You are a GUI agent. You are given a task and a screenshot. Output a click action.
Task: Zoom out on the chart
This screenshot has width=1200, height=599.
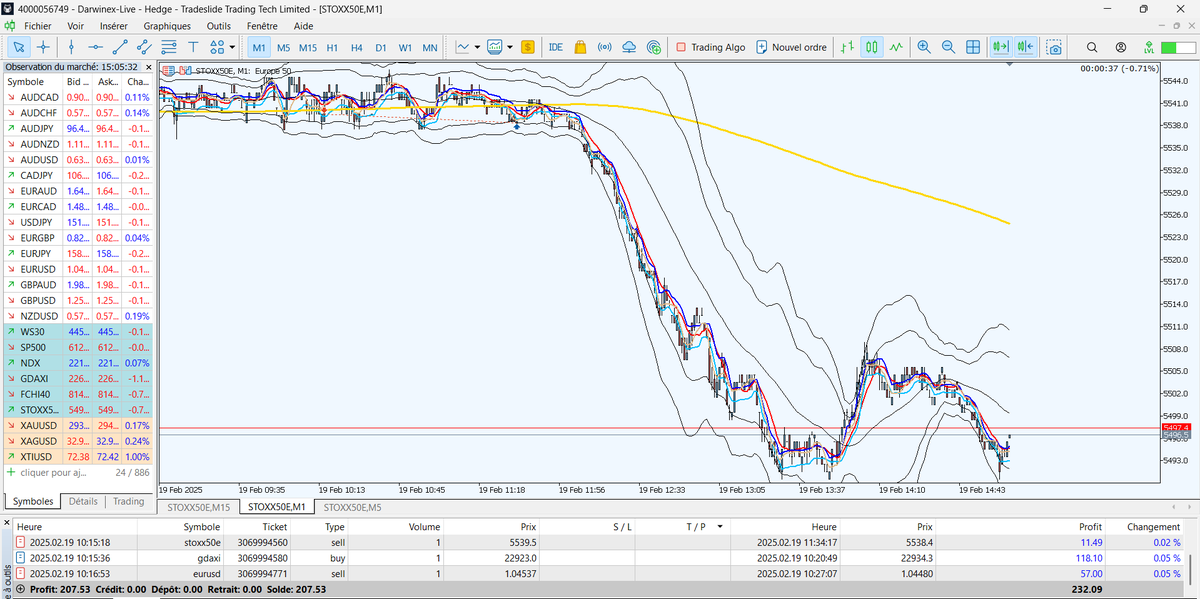948,47
